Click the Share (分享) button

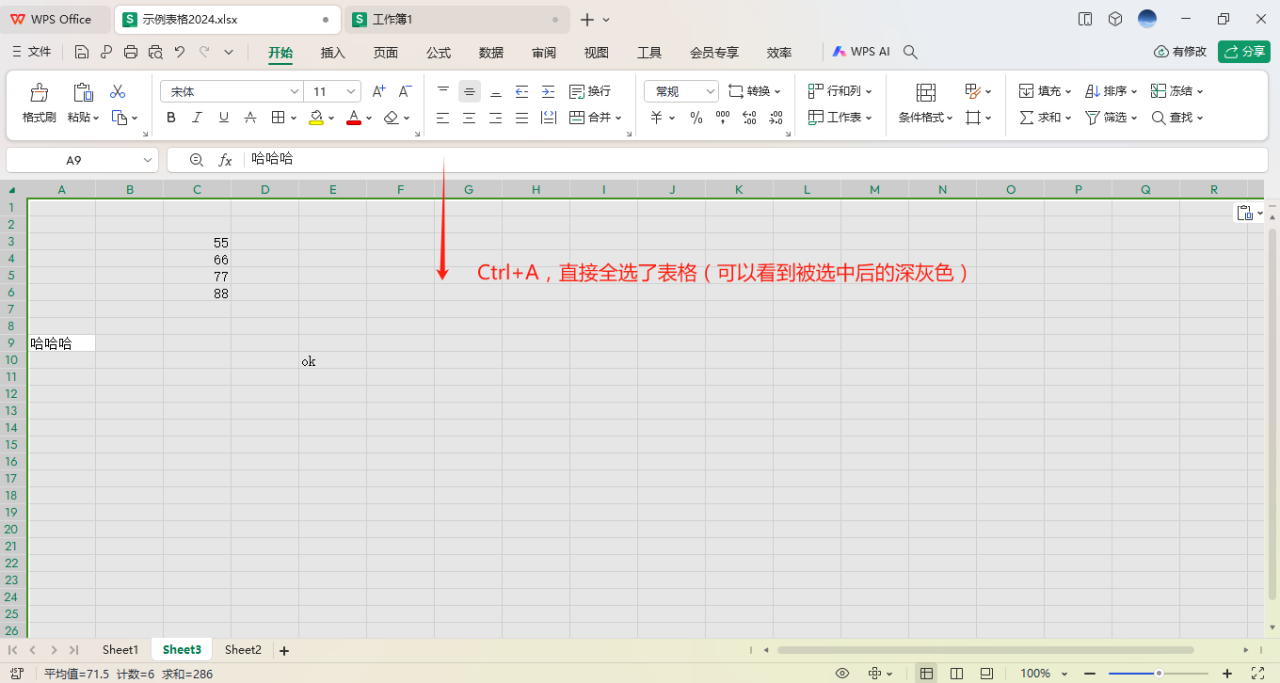[x=1244, y=52]
